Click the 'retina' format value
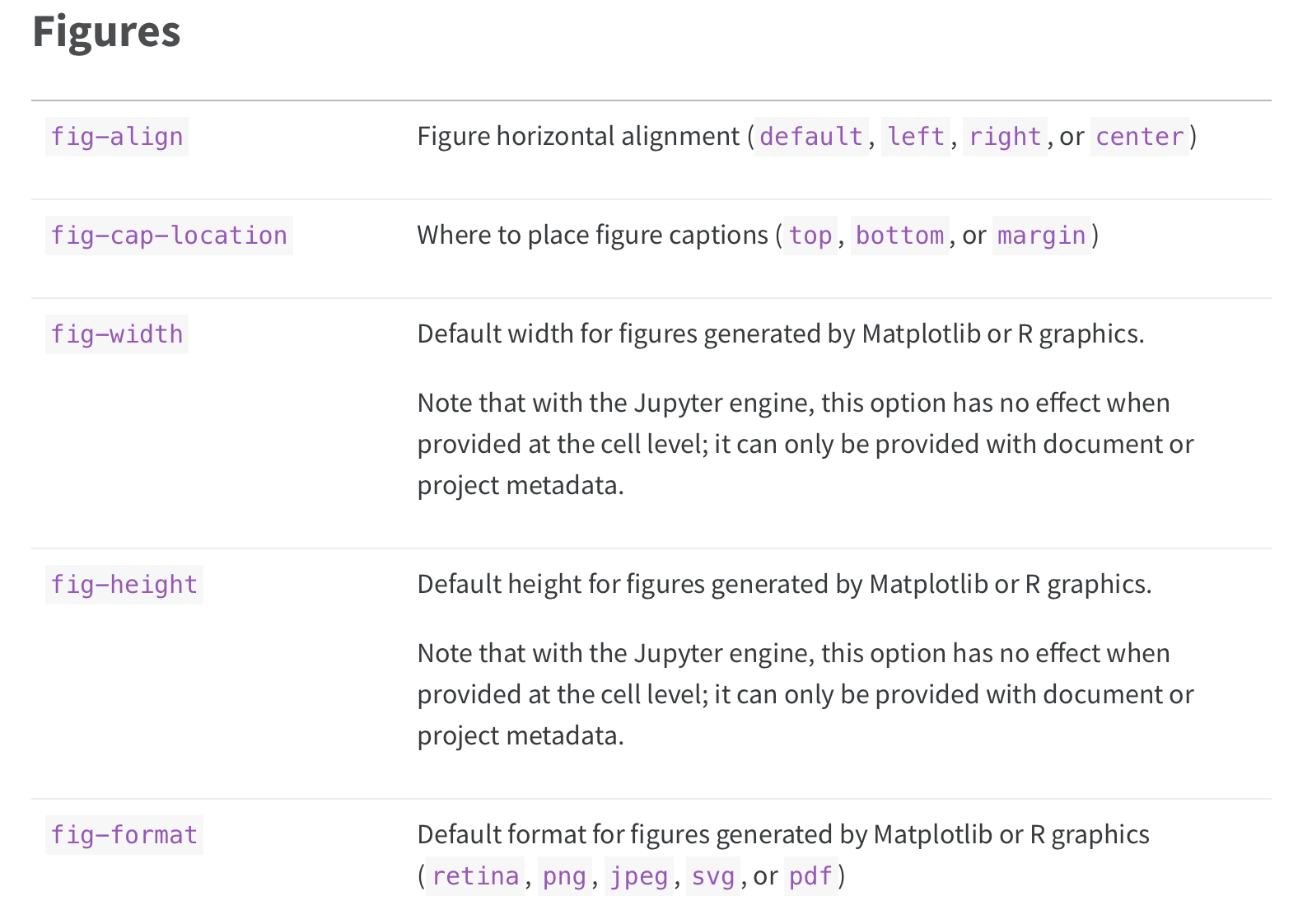1298x924 pixels. (x=475, y=876)
